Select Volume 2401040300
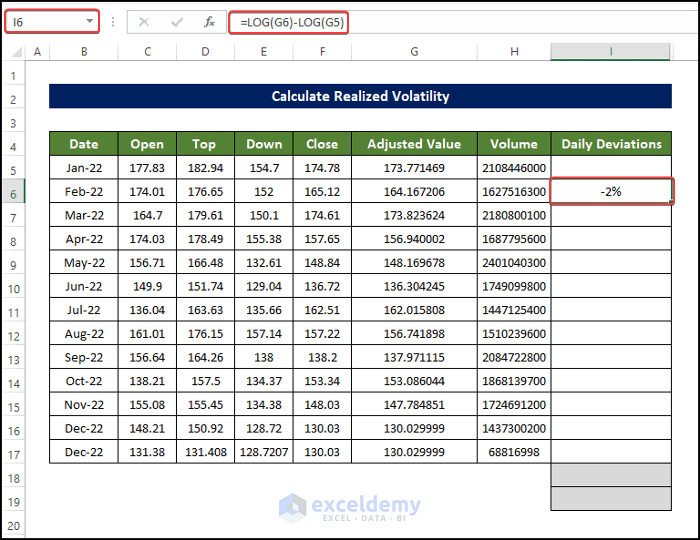This screenshot has width=700, height=540. [x=514, y=262]
